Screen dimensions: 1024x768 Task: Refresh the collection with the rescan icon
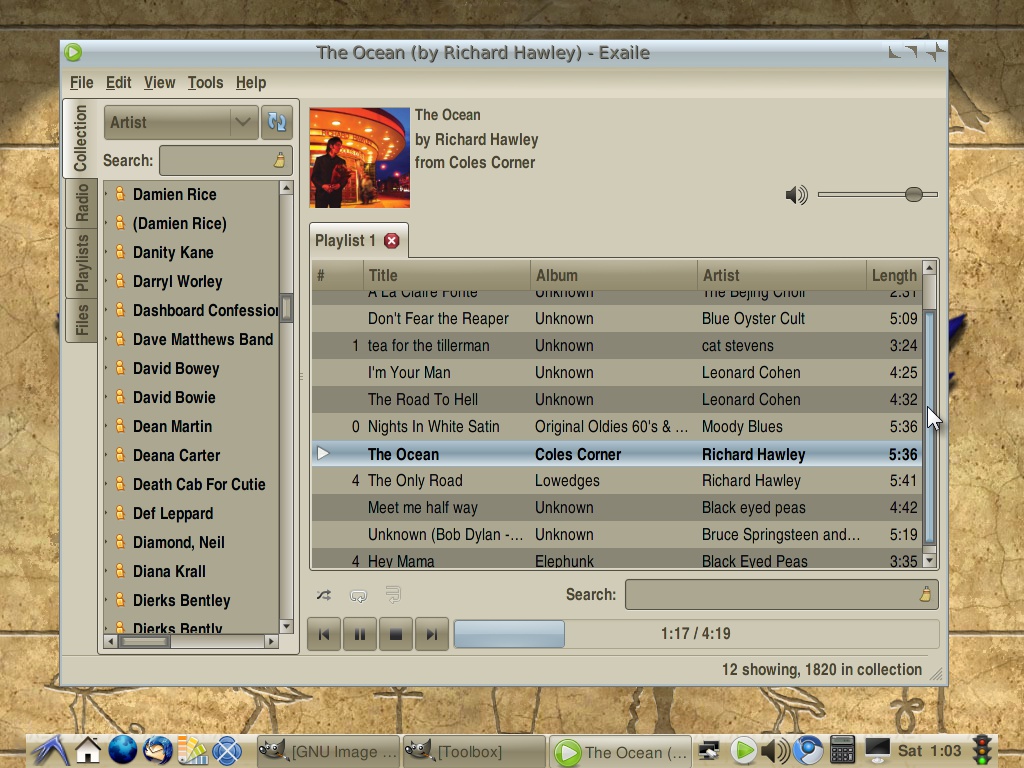click(277, 122)
